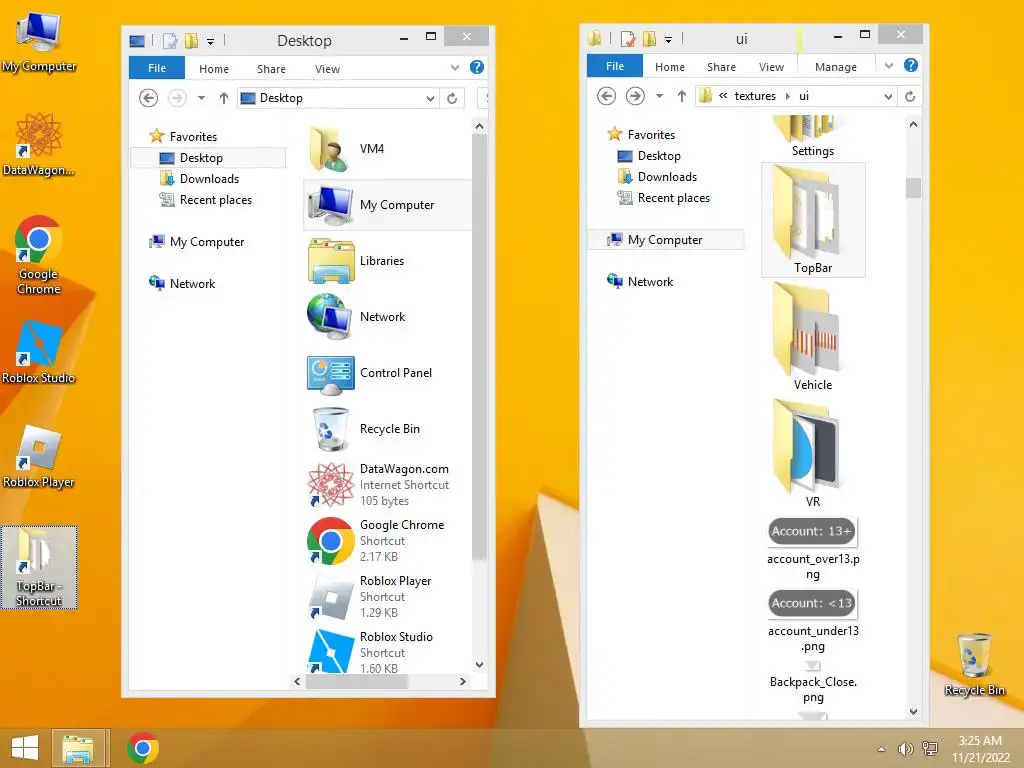Open View tab in ui window
Image resolution: width=1024 pixels, height=768 pixels.
click(x=771, y=67)
